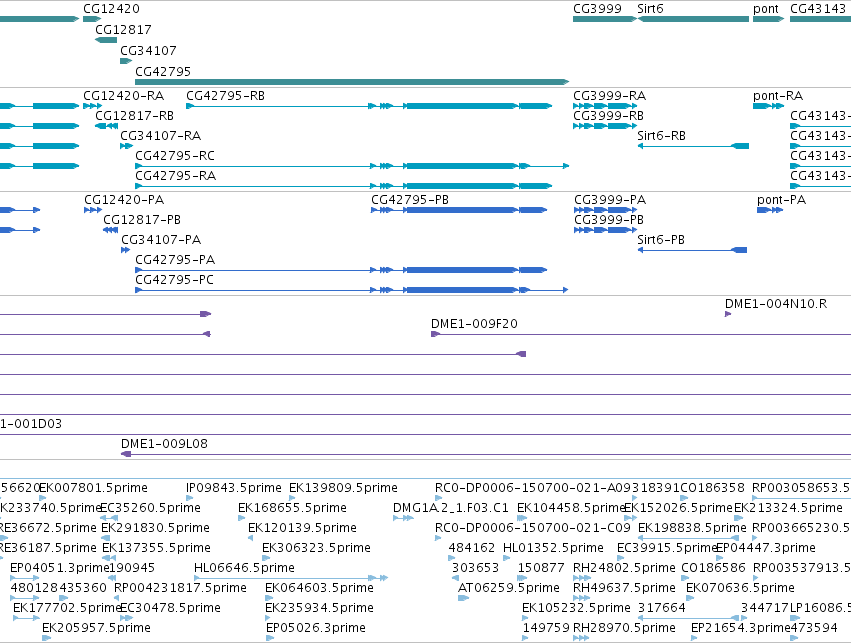The width and height of the screenshot is (851, 643).
Task: Open EST EK205957.5prime
Action: [x=96, y=628]
